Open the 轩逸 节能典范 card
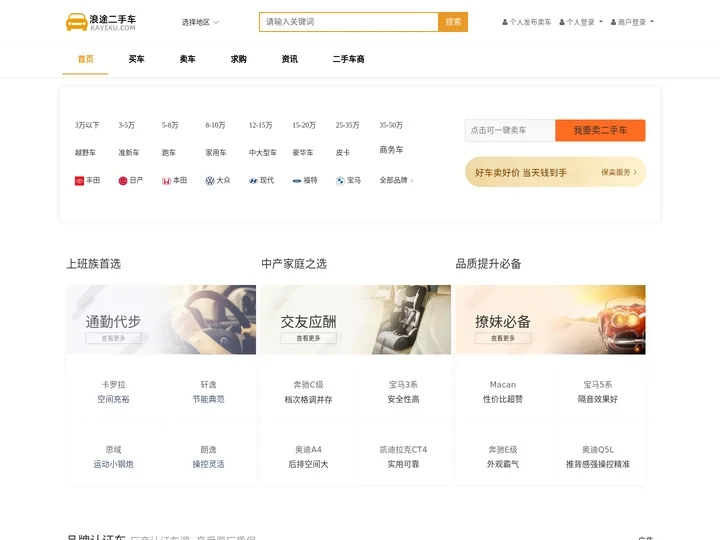The width and height of the screenshot is (720, 540). (x=208, y=392)
